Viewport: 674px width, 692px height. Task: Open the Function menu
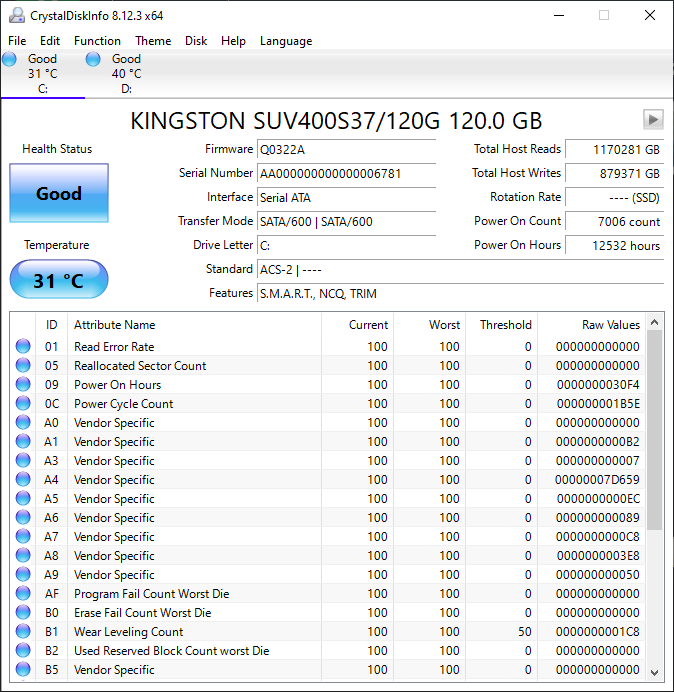(97, 41)
